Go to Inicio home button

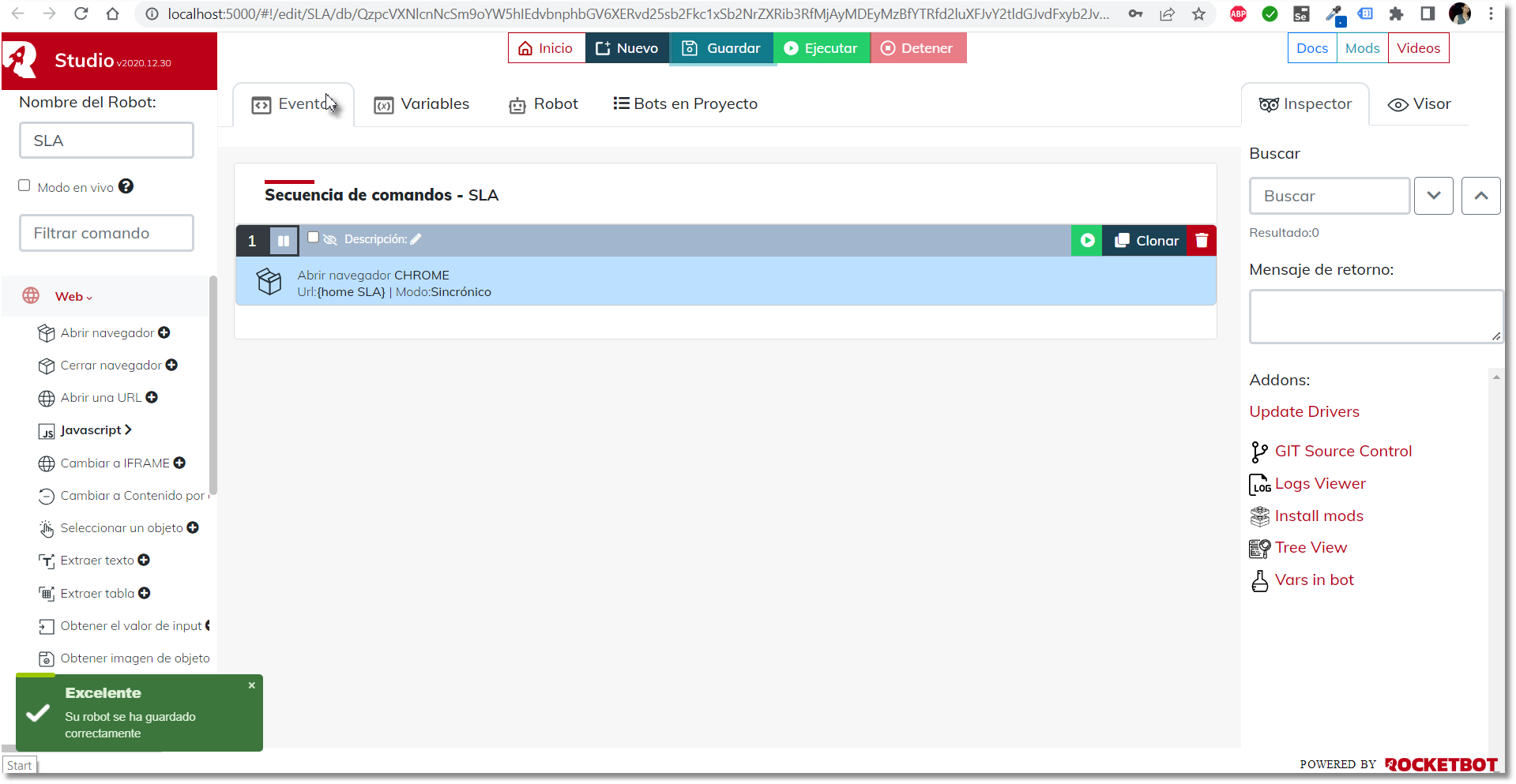pos(546,48)
